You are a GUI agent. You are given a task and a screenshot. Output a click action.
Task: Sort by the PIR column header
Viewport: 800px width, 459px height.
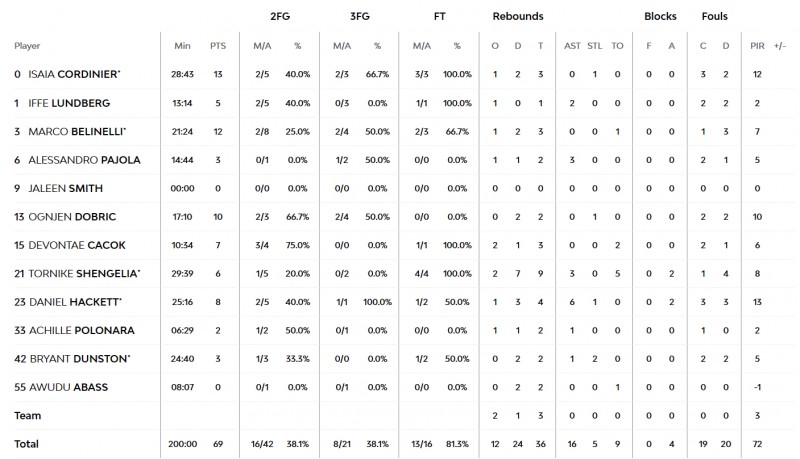757,46
